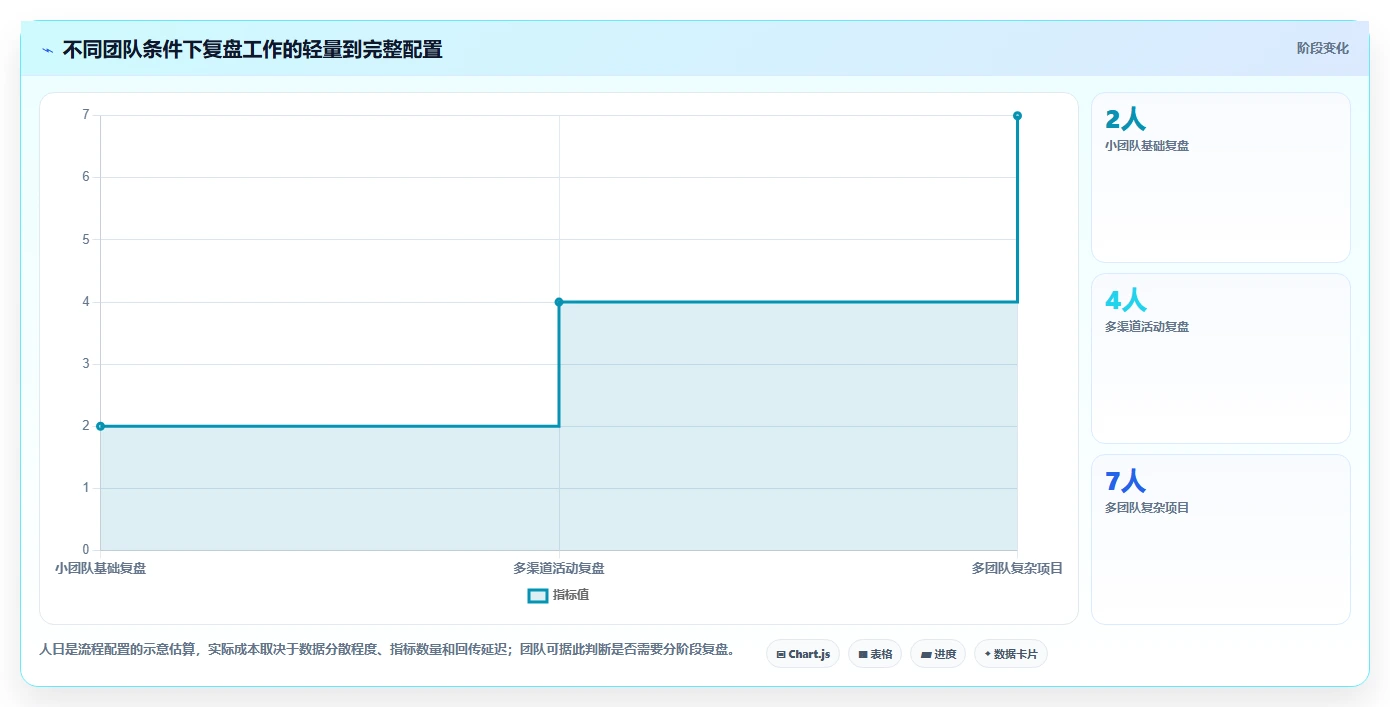Click the 进度 tag pill
This screenshot has width=1390, height=707.
[938, 654]
